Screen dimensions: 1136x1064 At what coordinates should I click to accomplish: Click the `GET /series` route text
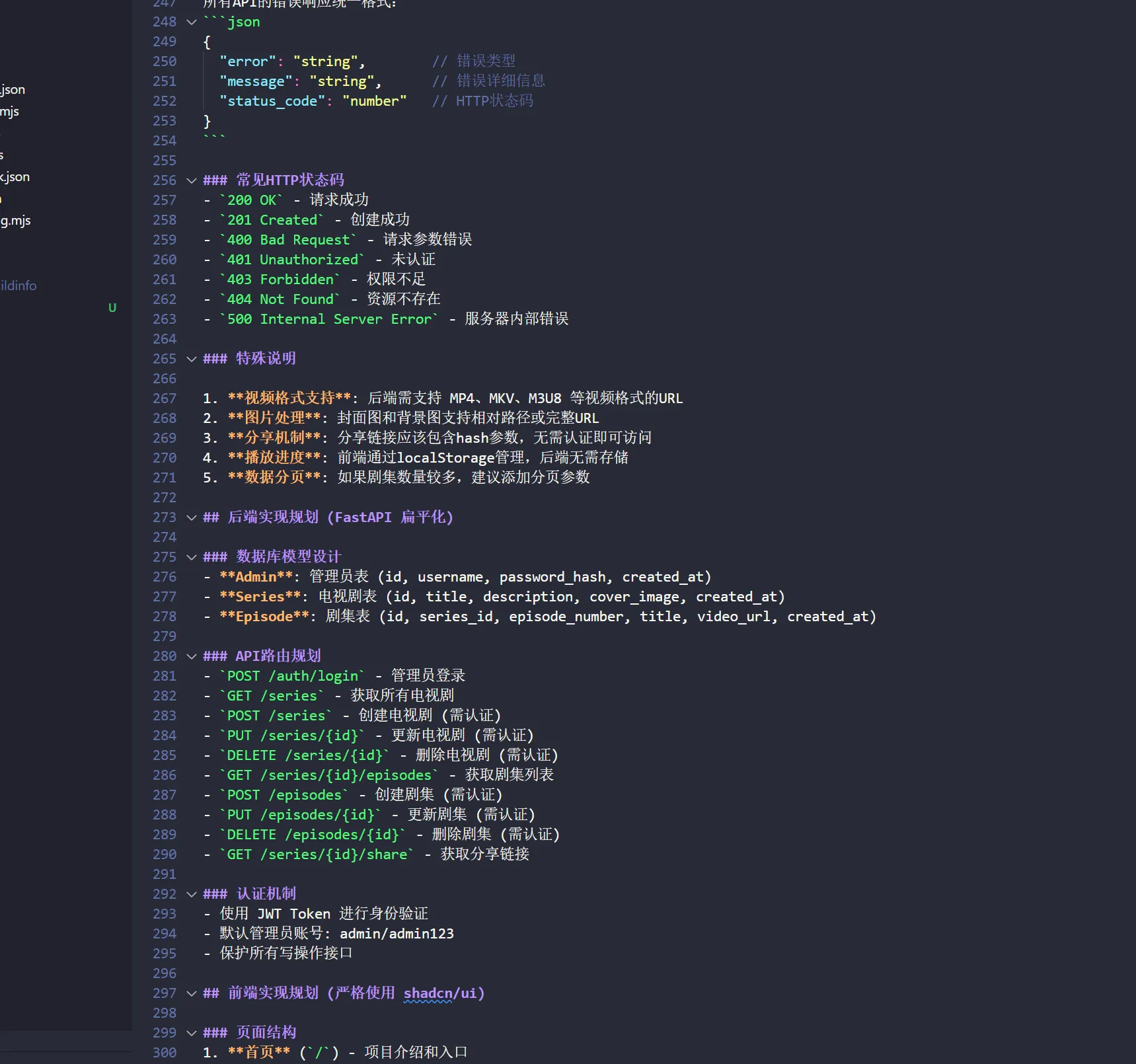tap(272, 696)
